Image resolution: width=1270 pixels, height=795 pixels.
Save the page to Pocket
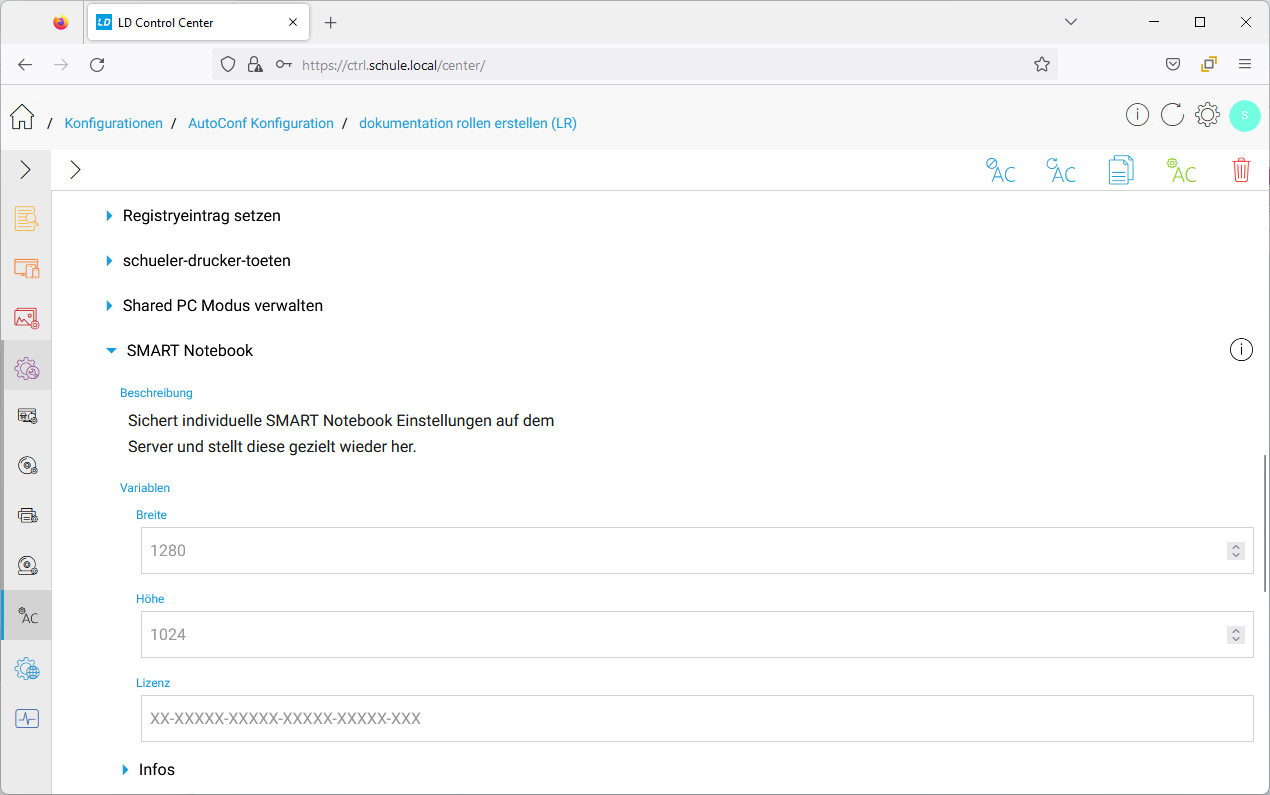coord(1173,64)
